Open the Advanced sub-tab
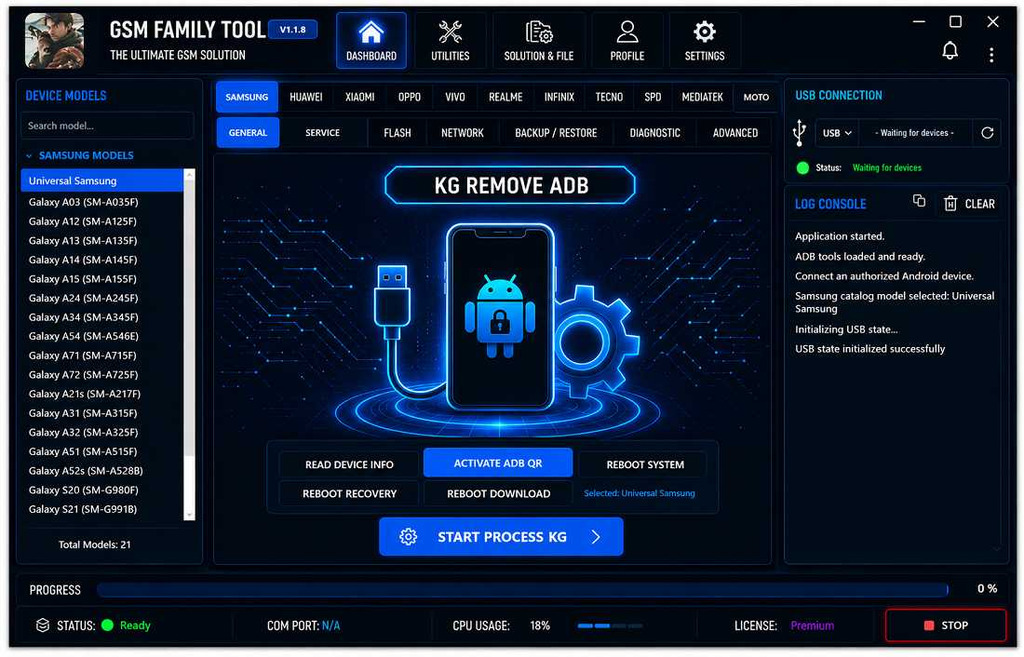1024x657 pixels. 735,133
